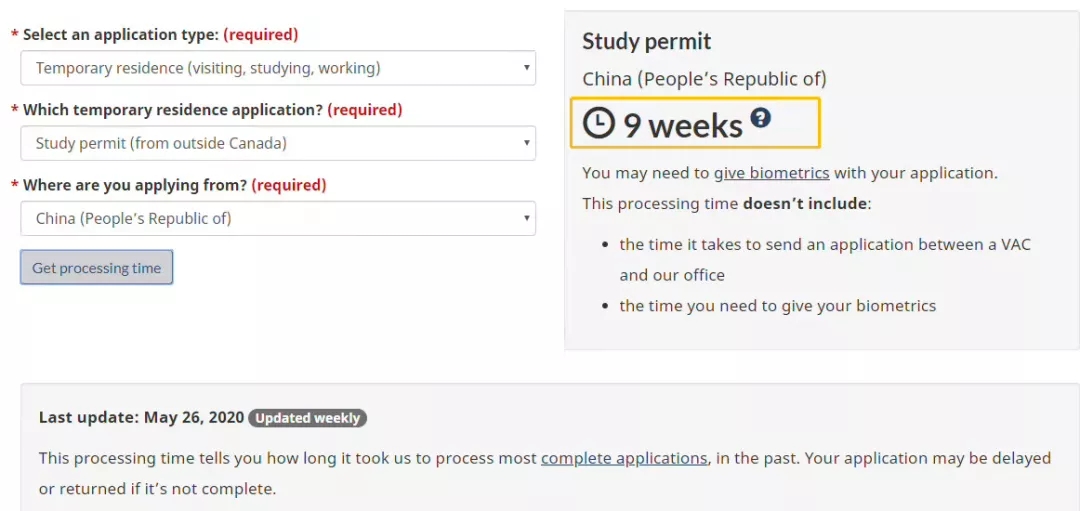
Task: Follow the give biometrics link
Action: tap(771, 173)
